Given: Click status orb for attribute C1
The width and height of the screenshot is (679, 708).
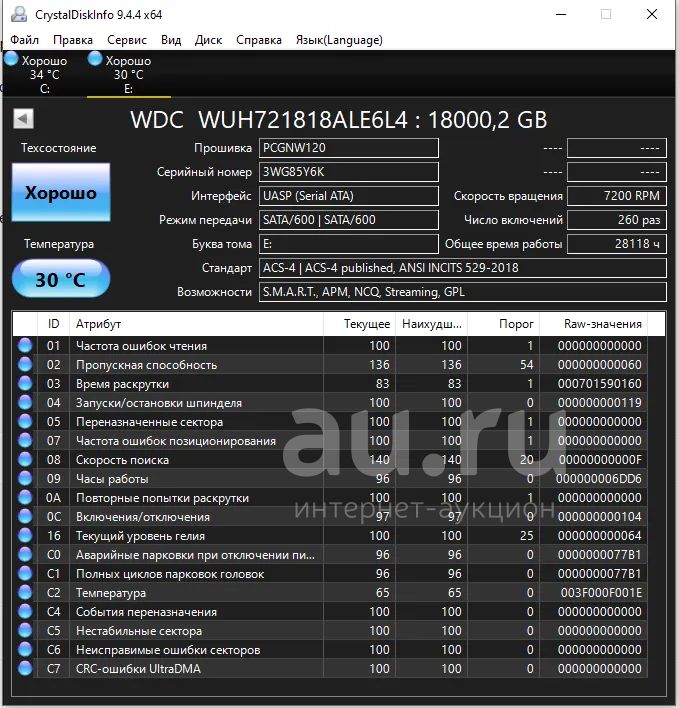Looking at the screenshot, I should pos(25,573).
